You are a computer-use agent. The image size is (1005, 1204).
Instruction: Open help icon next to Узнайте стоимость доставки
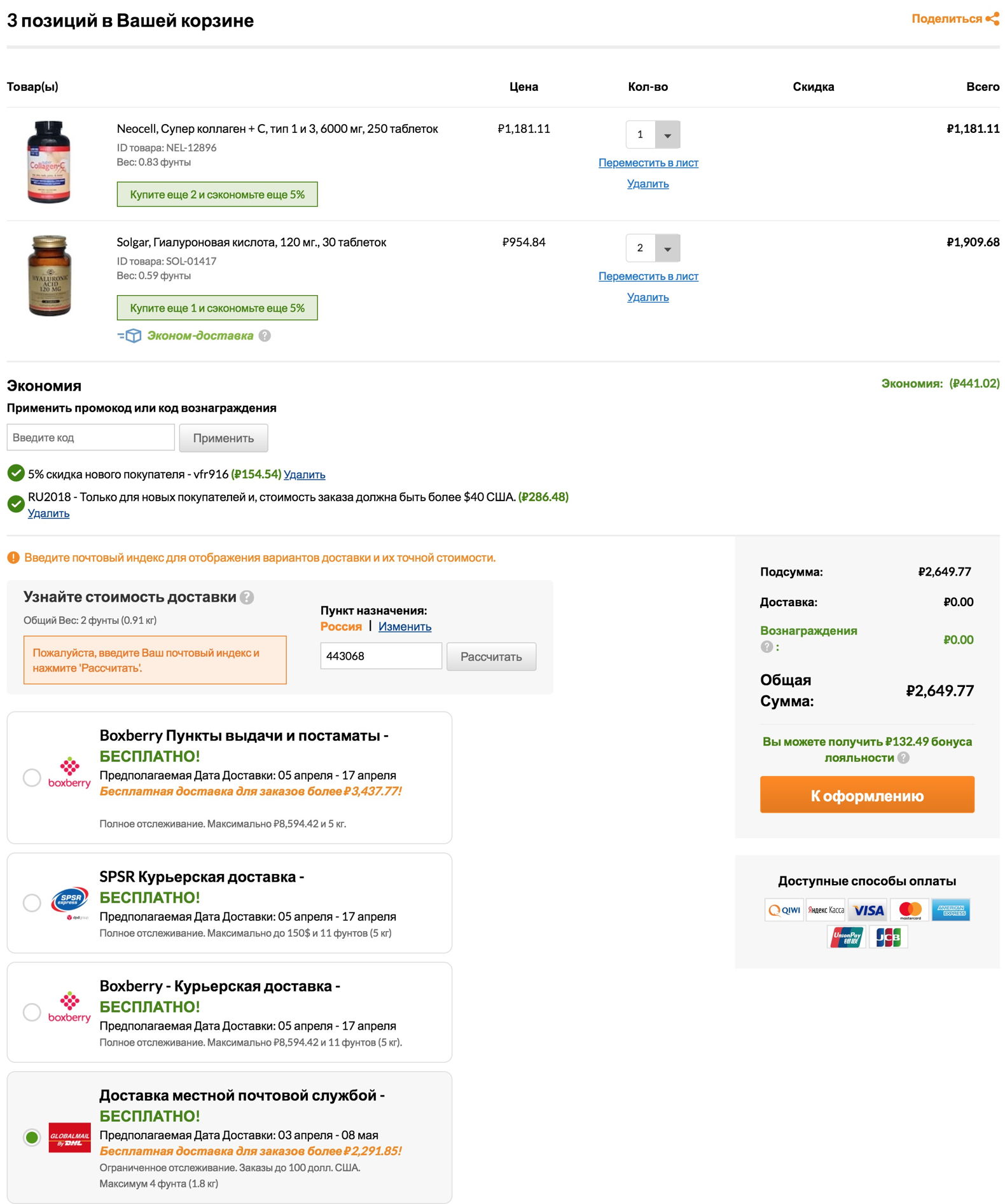click(x=247, y=597)
